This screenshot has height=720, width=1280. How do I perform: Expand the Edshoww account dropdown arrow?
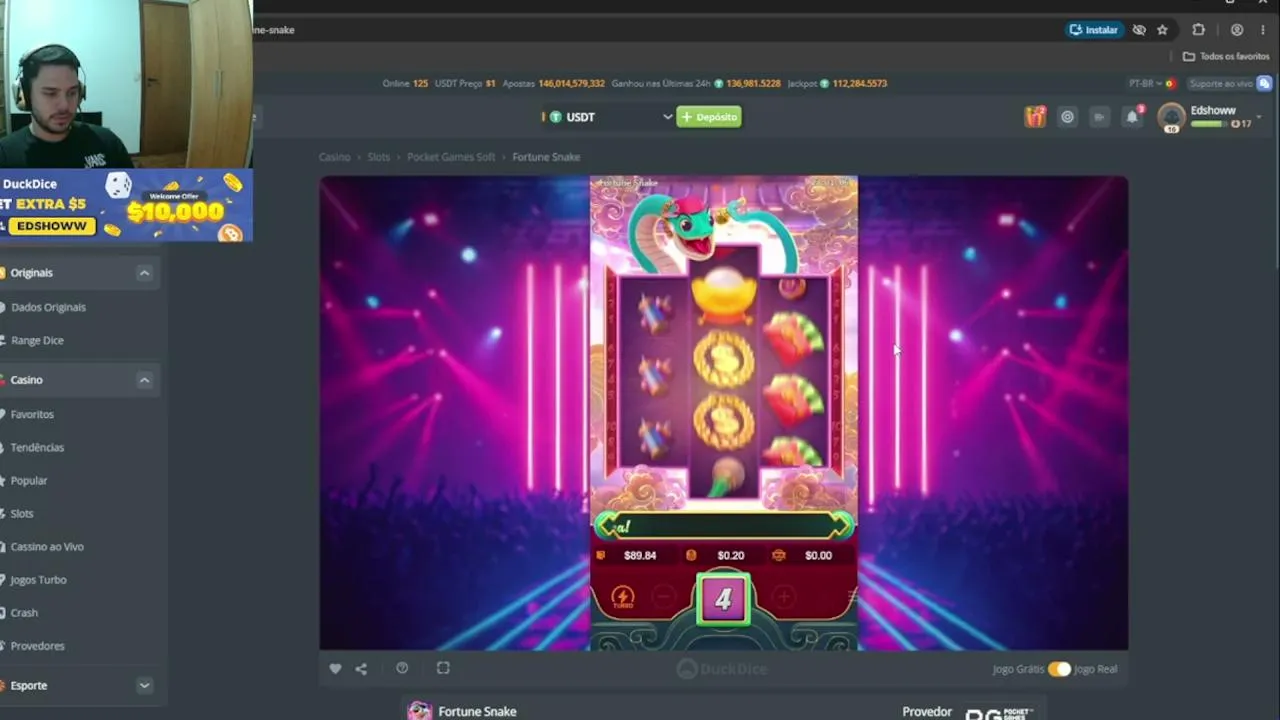pyautogui.click(x=1258, y=117)
